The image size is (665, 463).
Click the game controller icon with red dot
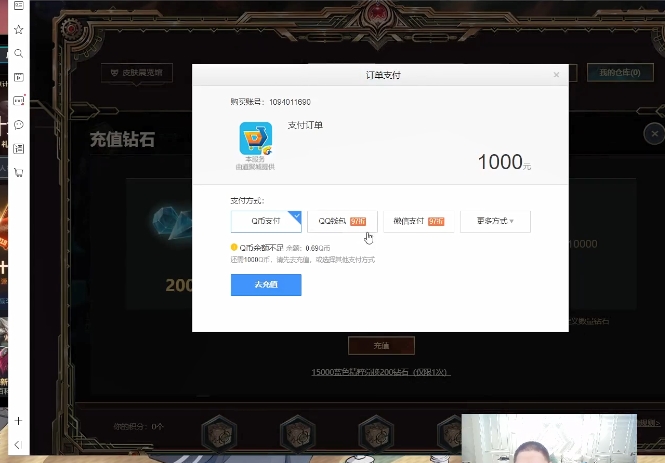pos(19,100)
